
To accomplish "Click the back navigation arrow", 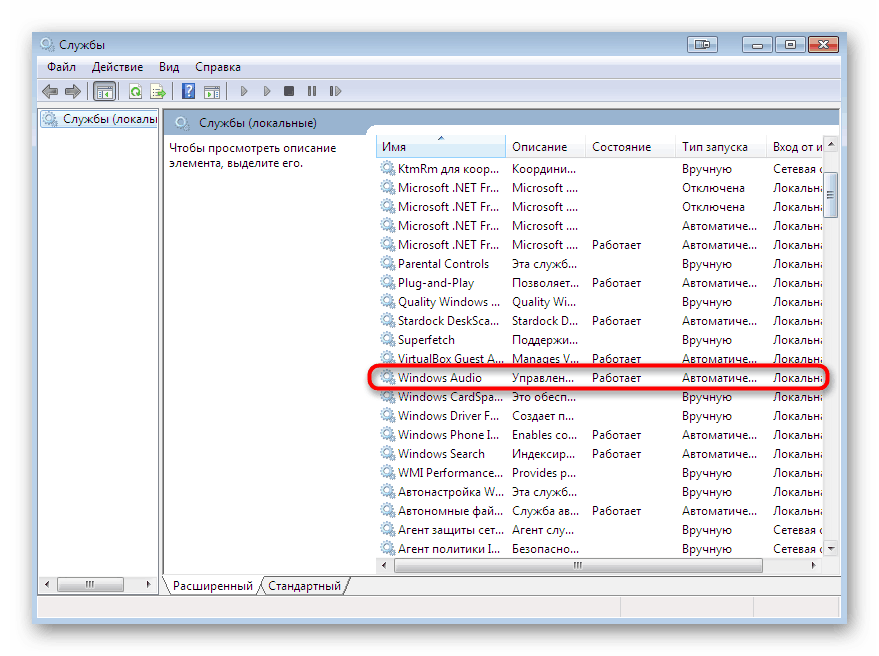I will click(x=50, y=91).
